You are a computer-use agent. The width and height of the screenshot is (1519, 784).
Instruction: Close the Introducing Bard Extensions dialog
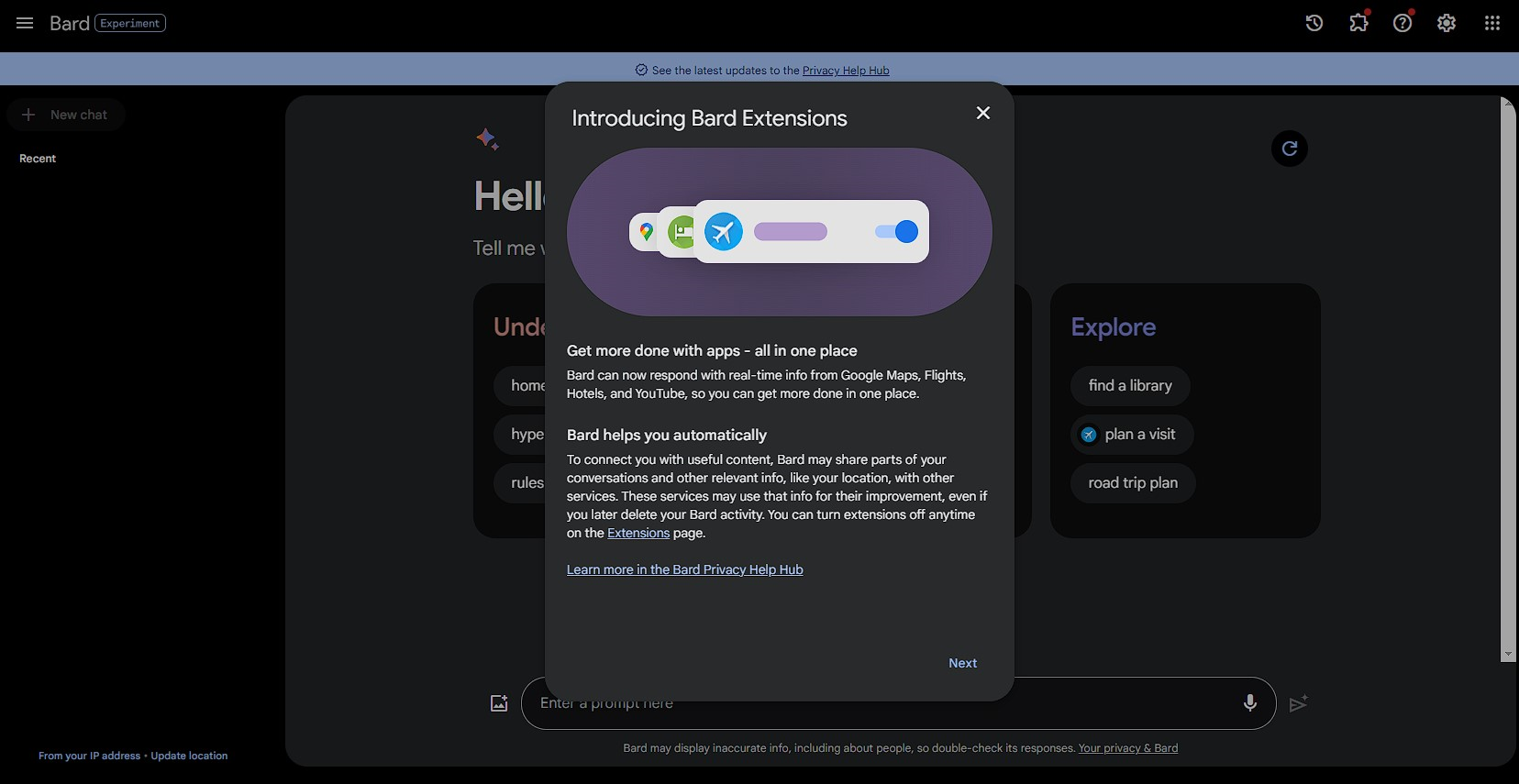point(983,113)
